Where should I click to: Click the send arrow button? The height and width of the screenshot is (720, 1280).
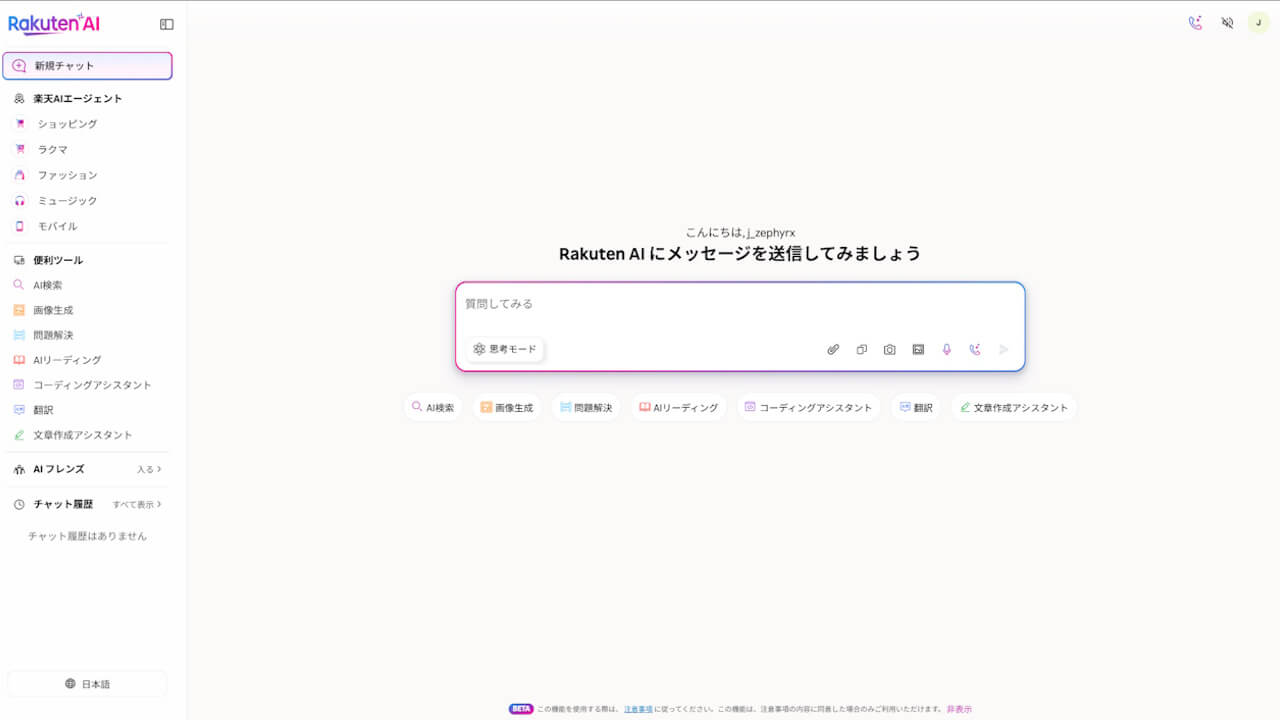[x=1004, y=350]
